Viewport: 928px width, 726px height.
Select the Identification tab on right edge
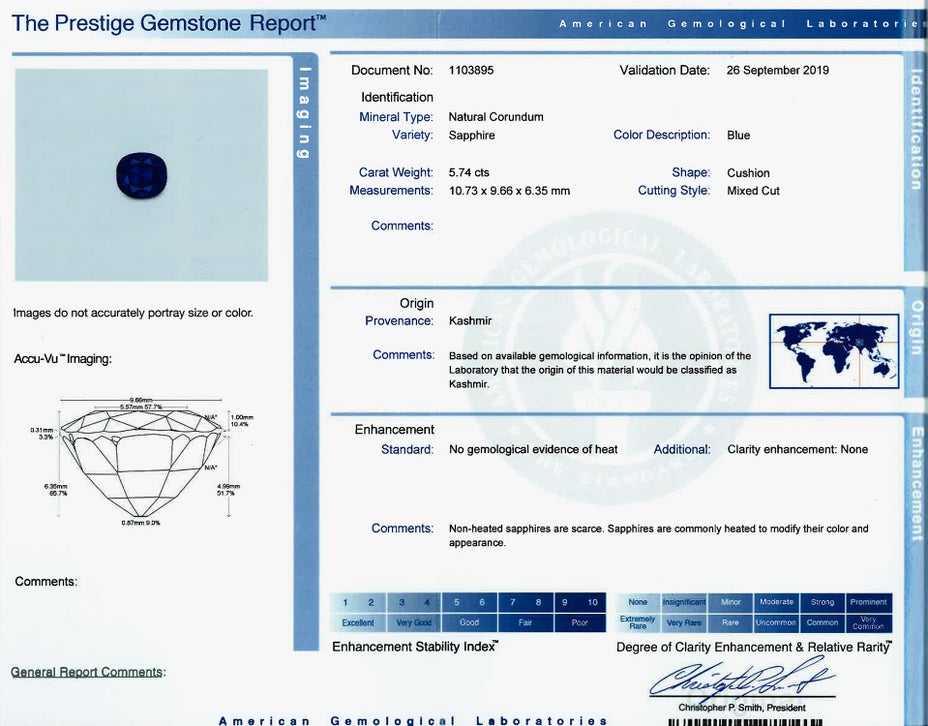(x=915, y=128)
